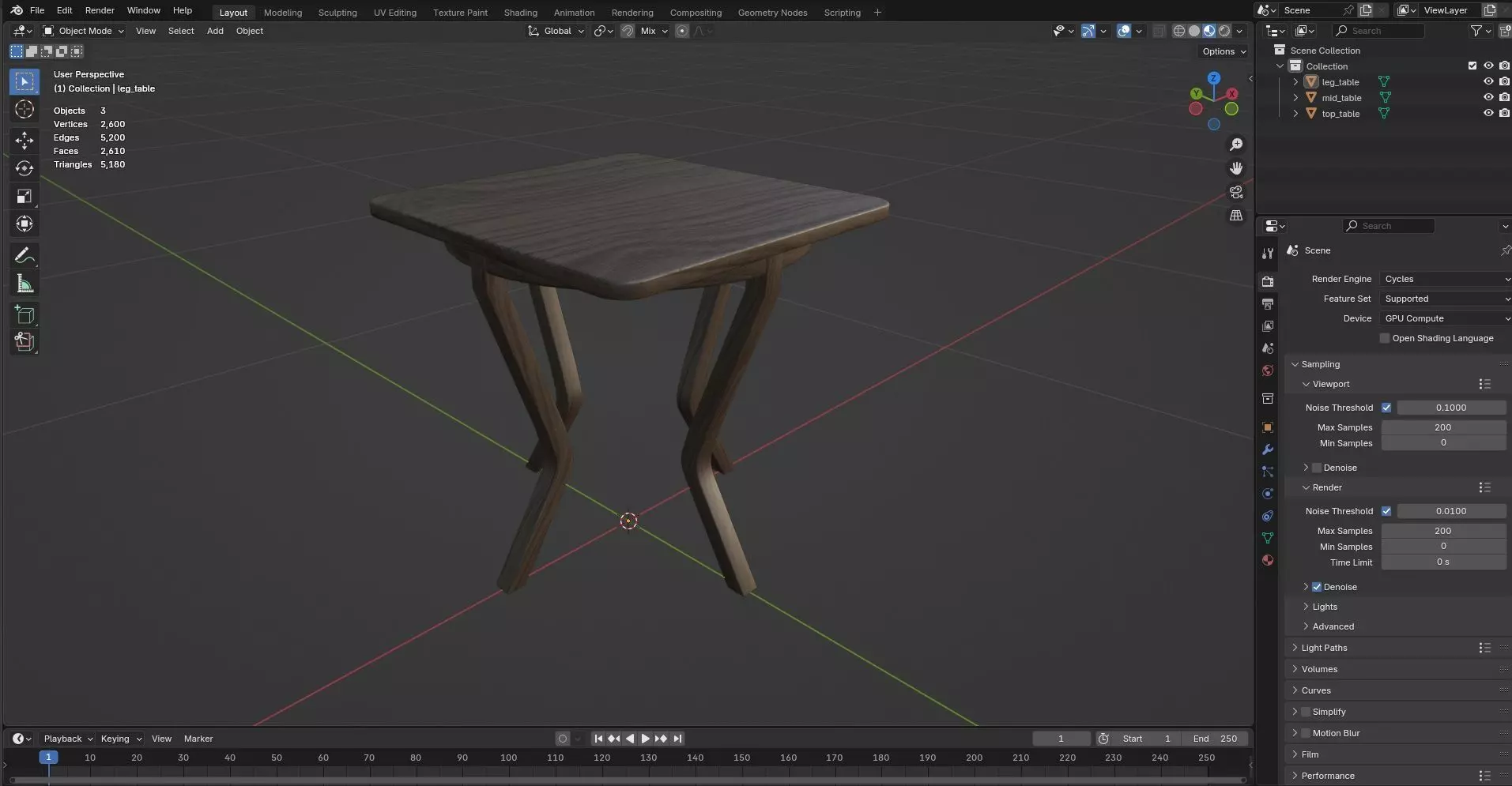Open the View Layer properties tab icon
The width and height of the screenshot is (1512, 786).
pyautogui.click(x=1268, y=325)
